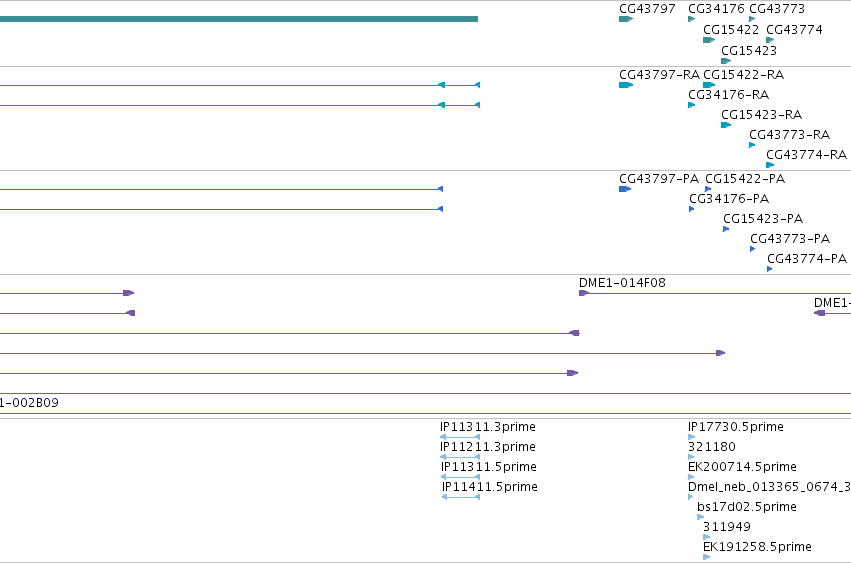851x563 pixels.
Task: Click the teal arrow glyph under CG15423
Action: pos(726,61)
